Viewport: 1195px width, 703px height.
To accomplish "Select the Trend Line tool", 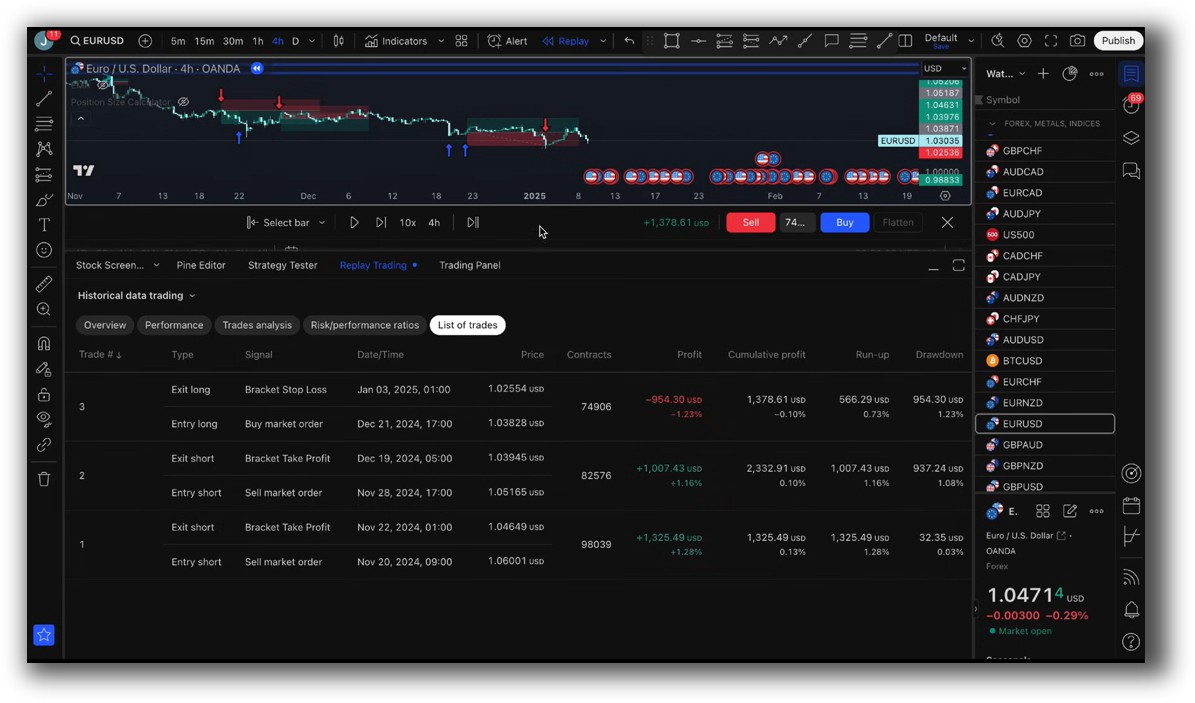I will [44, 98].
